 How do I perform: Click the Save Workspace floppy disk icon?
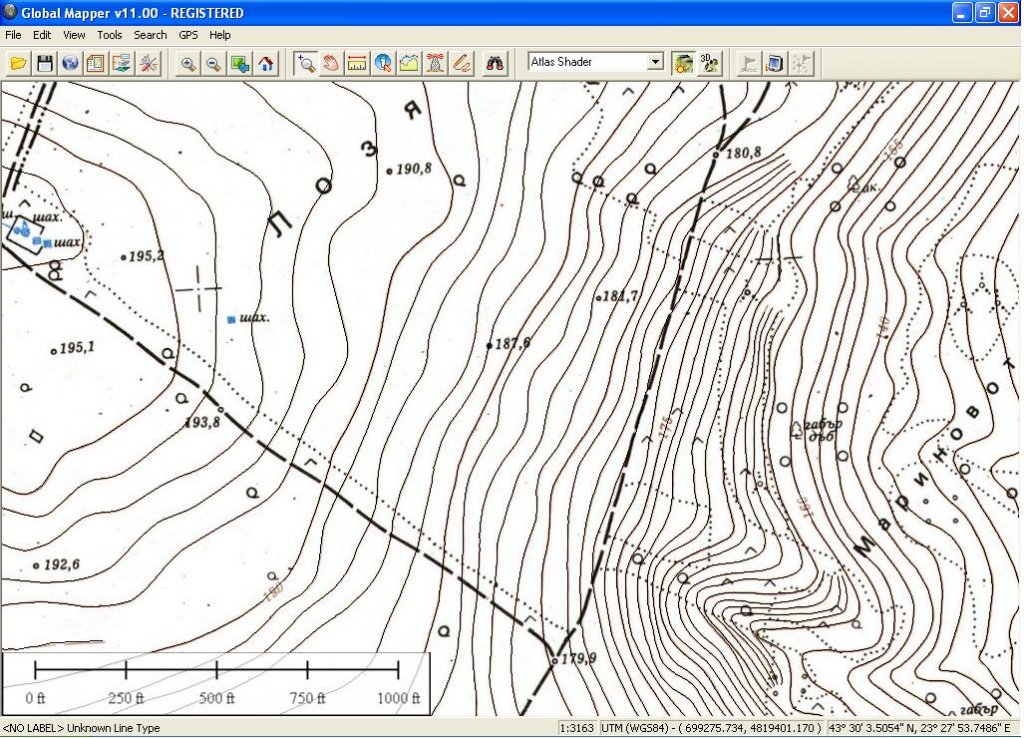tap(44, 63)
